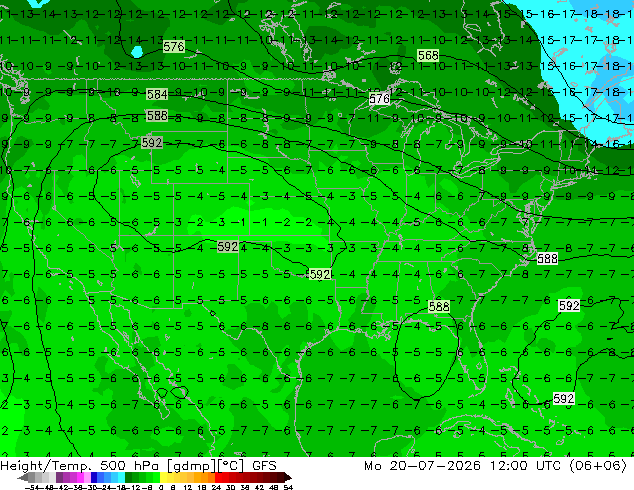Click the (06+06) forecast hour text
Image resolution: width=634 pixels, height=490 pixels.
(x=598, y=466)
